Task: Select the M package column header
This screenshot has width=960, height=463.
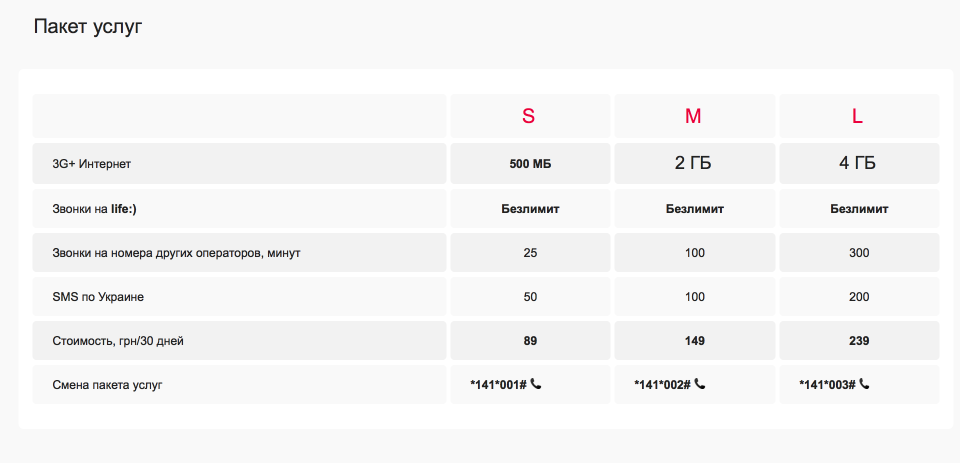Action: (x=693, y=116)
